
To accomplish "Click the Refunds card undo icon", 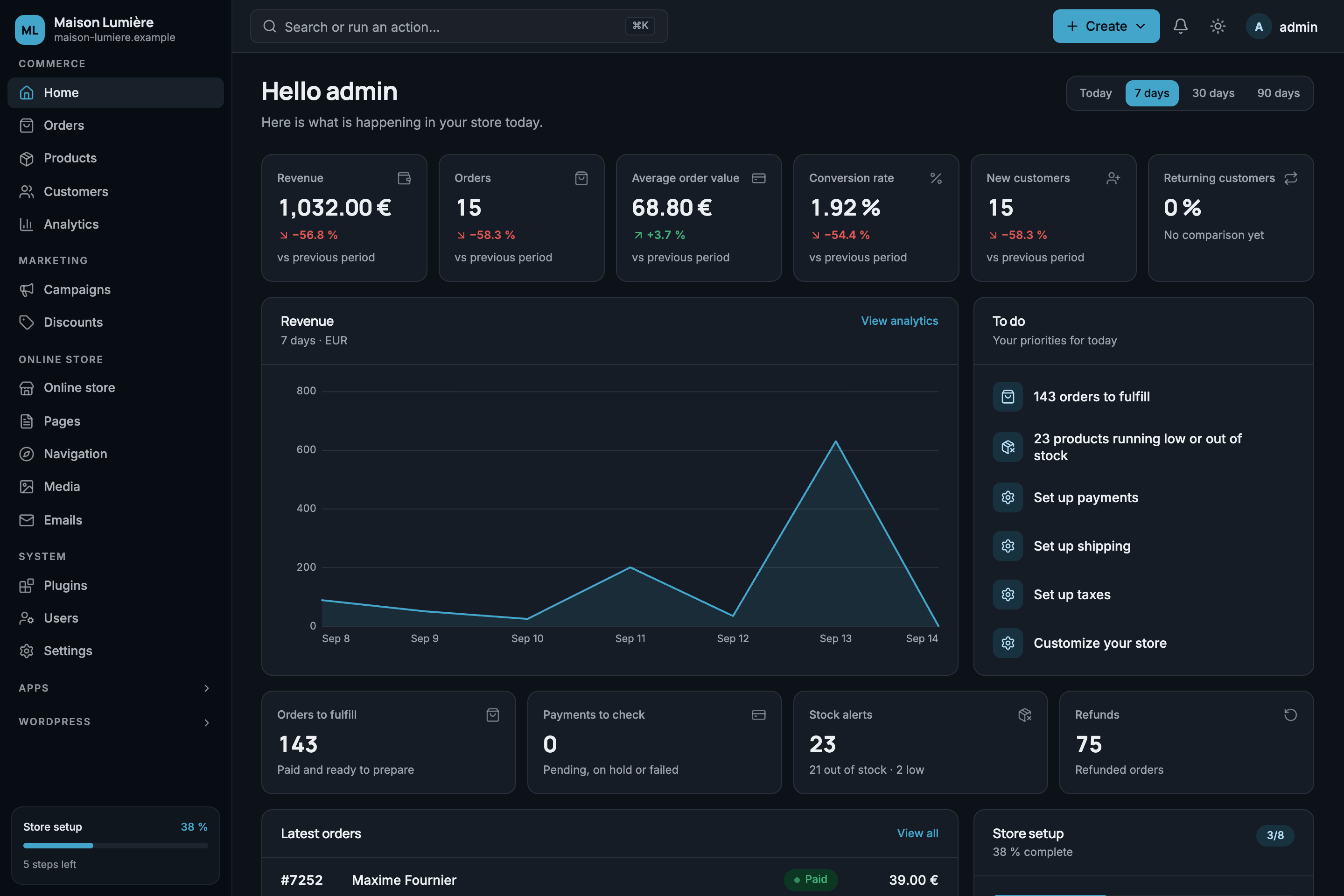I will click(x=1290, y=715).
